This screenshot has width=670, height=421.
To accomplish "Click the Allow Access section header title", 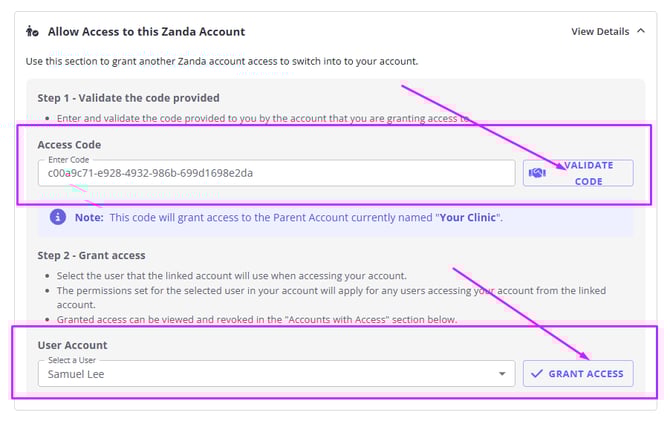I will click(x=146, y=32).
